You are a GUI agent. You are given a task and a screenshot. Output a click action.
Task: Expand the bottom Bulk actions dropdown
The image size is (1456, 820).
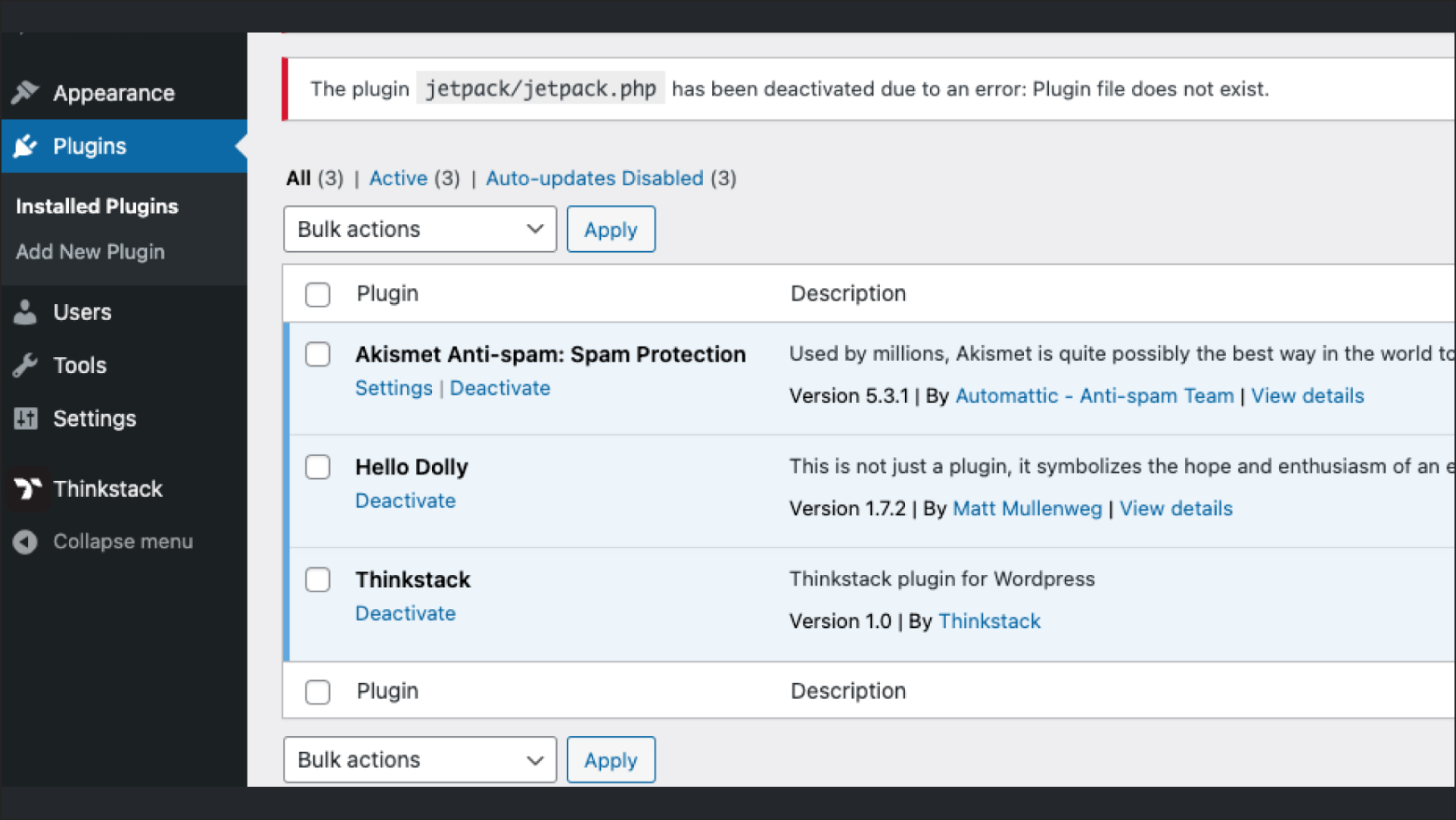pyautogui.click(x=419, y=760)
